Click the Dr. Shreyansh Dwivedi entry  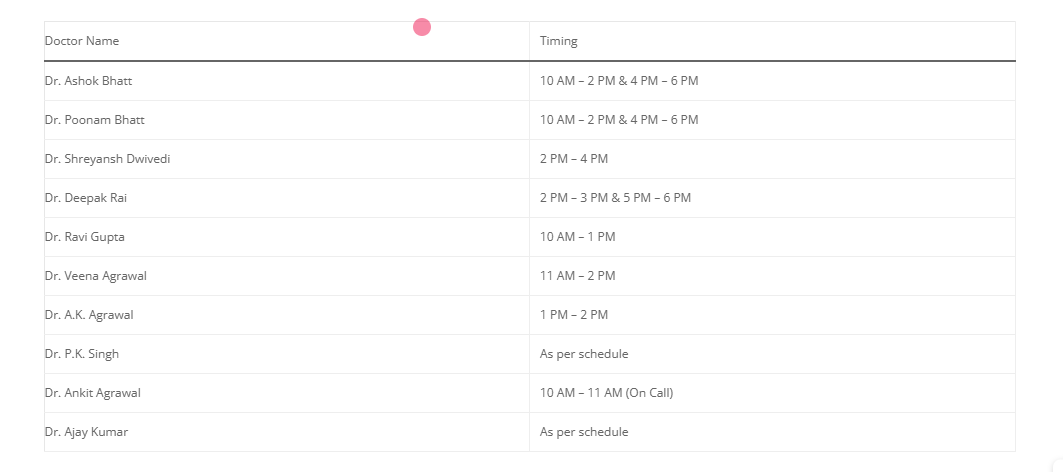[107, 158]
